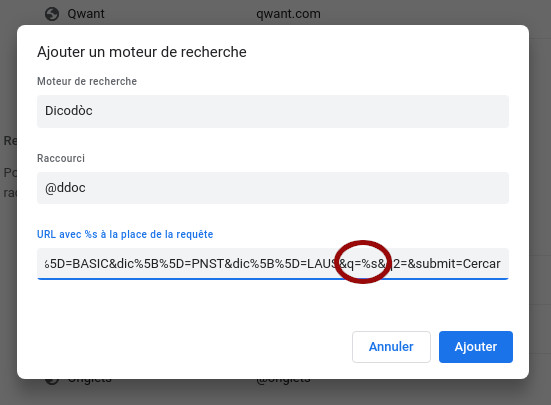Click the qwant.com shortcut text
The height and width of the screenshot is (405, 551).
[288, 14]
